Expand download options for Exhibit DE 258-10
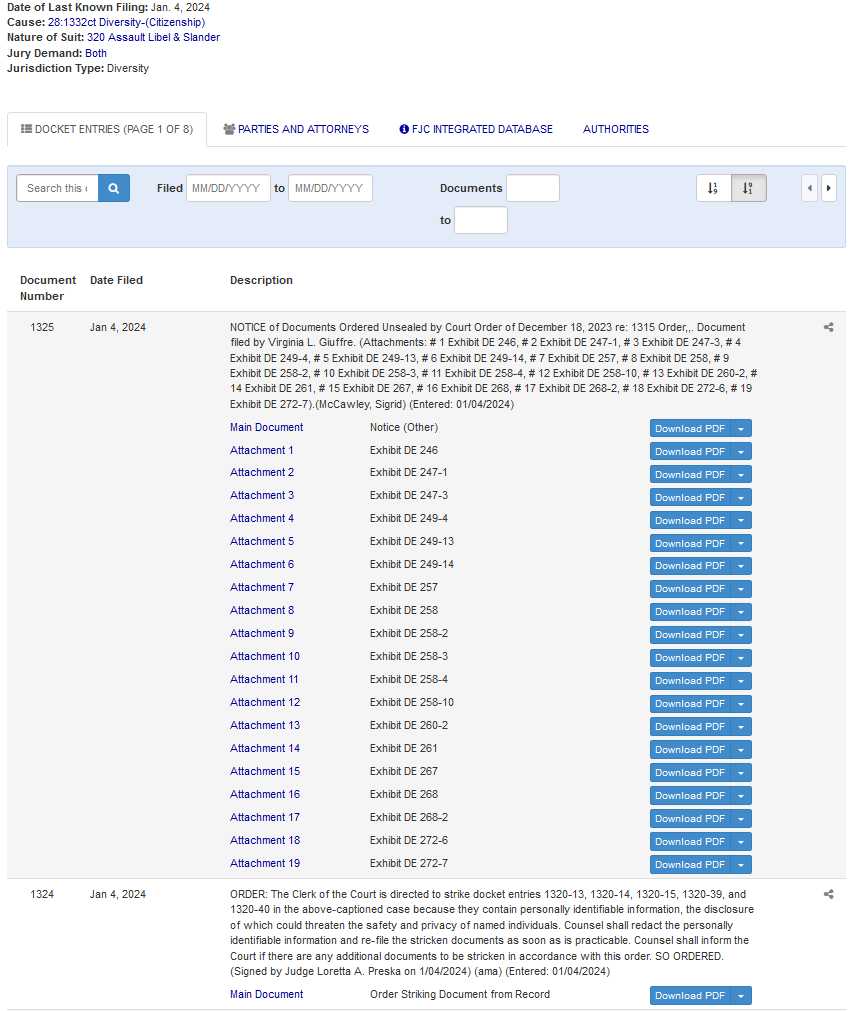 pyautogui.click(x=741, y=704)
